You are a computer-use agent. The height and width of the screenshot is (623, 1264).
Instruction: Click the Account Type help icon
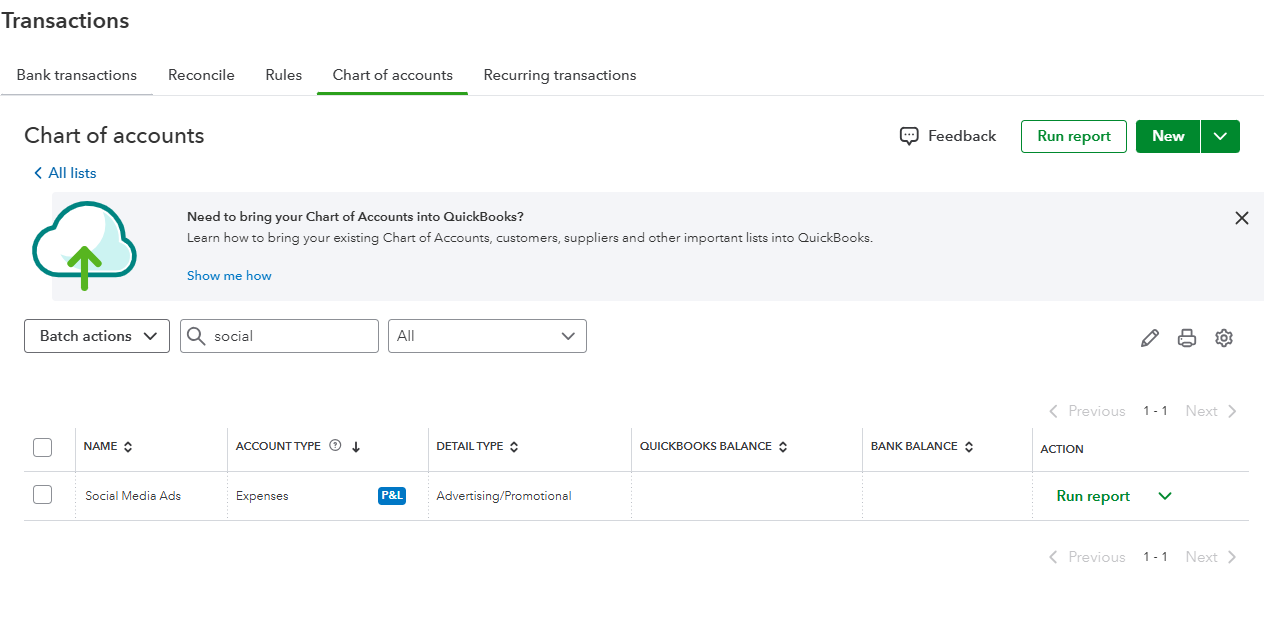335,446
